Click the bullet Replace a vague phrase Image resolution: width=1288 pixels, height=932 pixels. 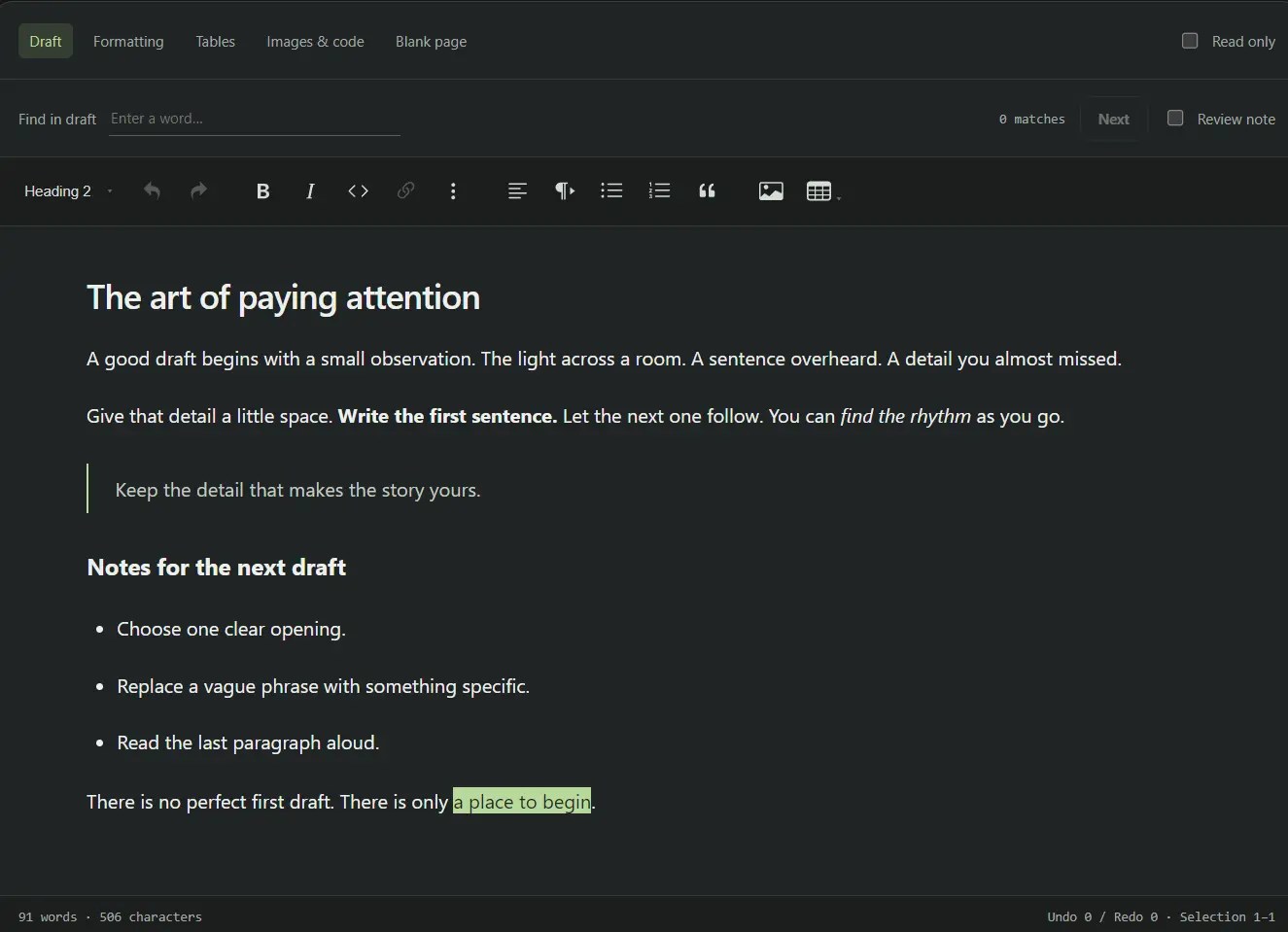click(x=323, y=686)
